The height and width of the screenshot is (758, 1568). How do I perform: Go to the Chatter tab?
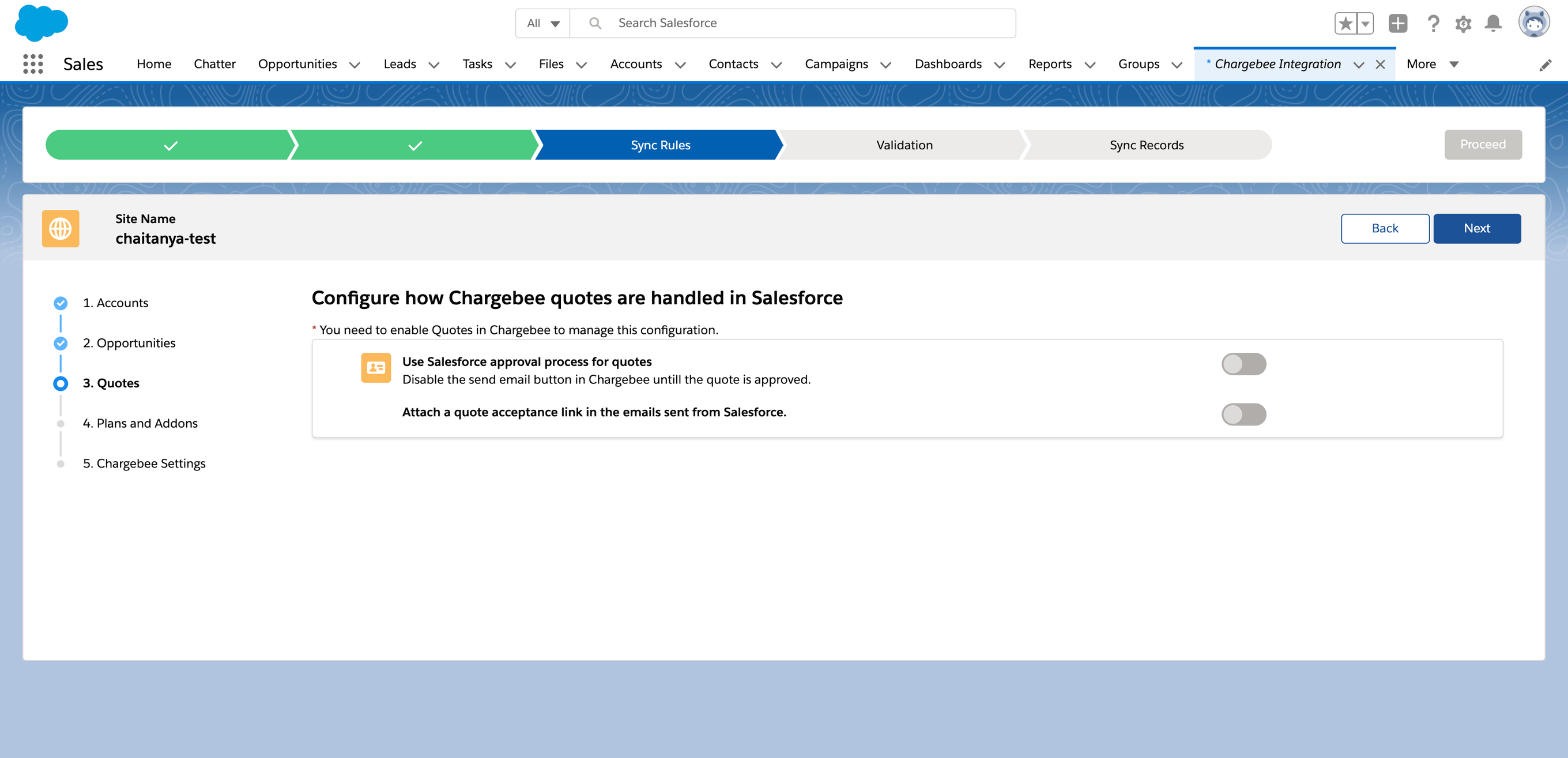click(x=214, y=64)
